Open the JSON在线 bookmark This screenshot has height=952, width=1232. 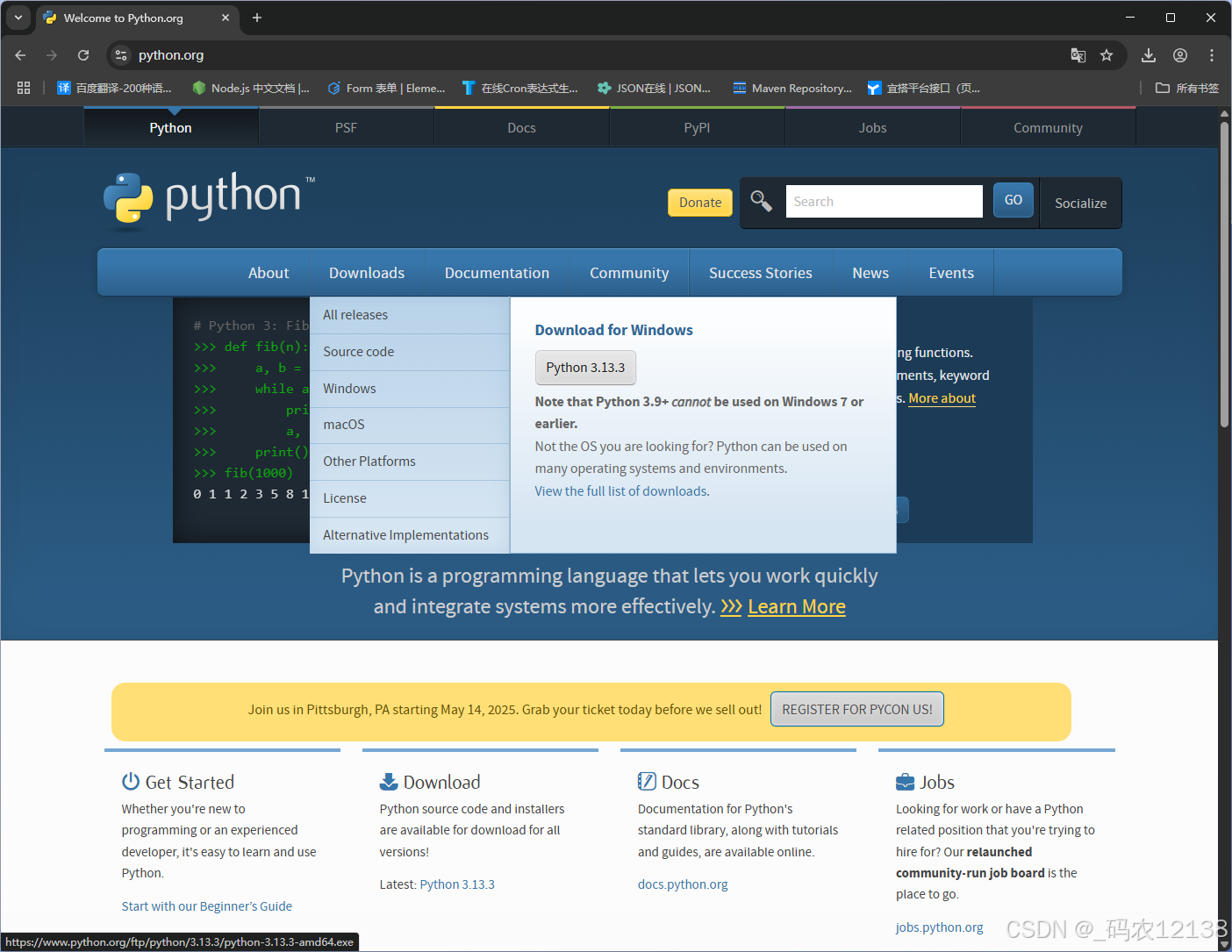(654, 88)
